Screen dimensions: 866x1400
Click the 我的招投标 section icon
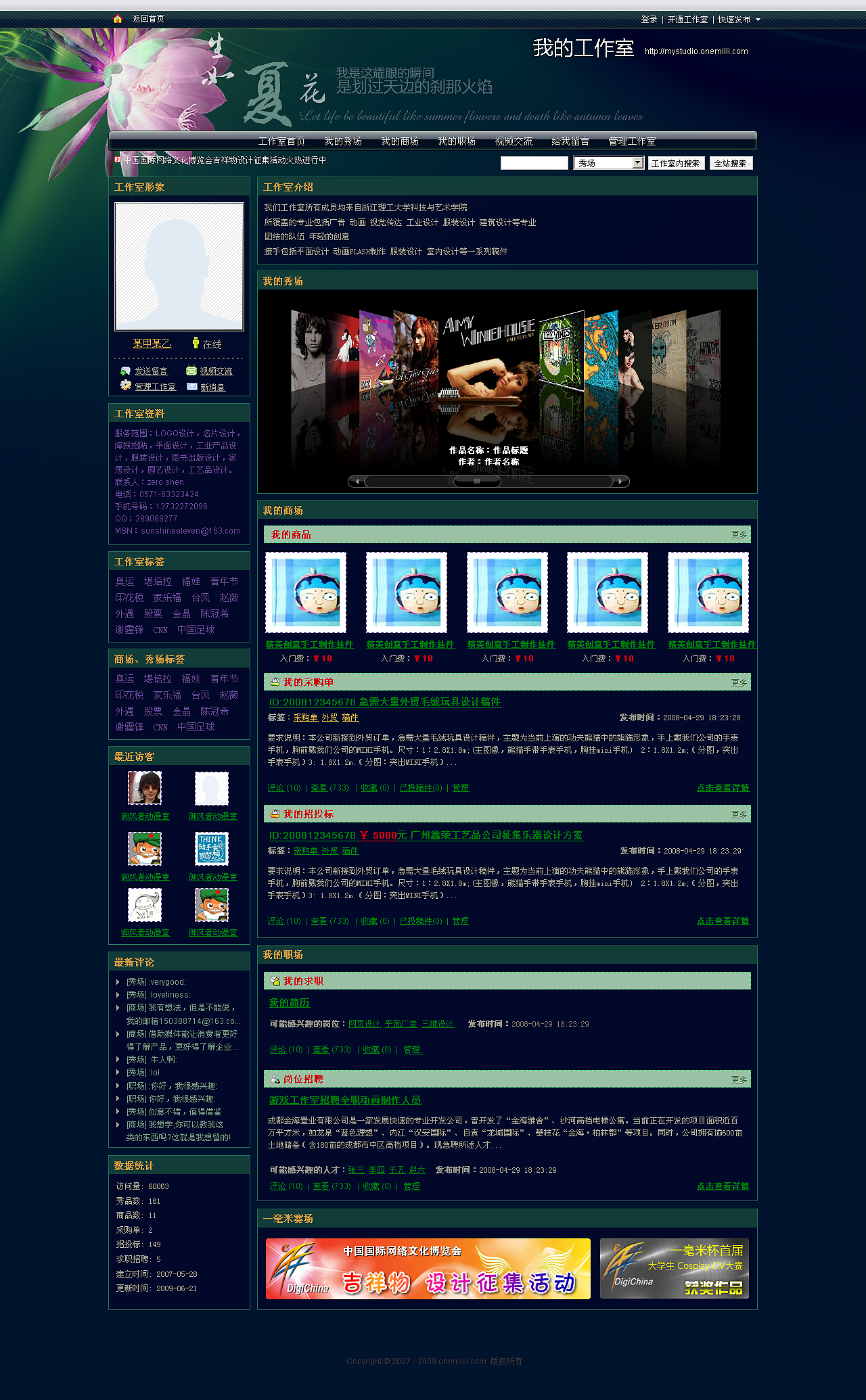[x=275, y=814]
